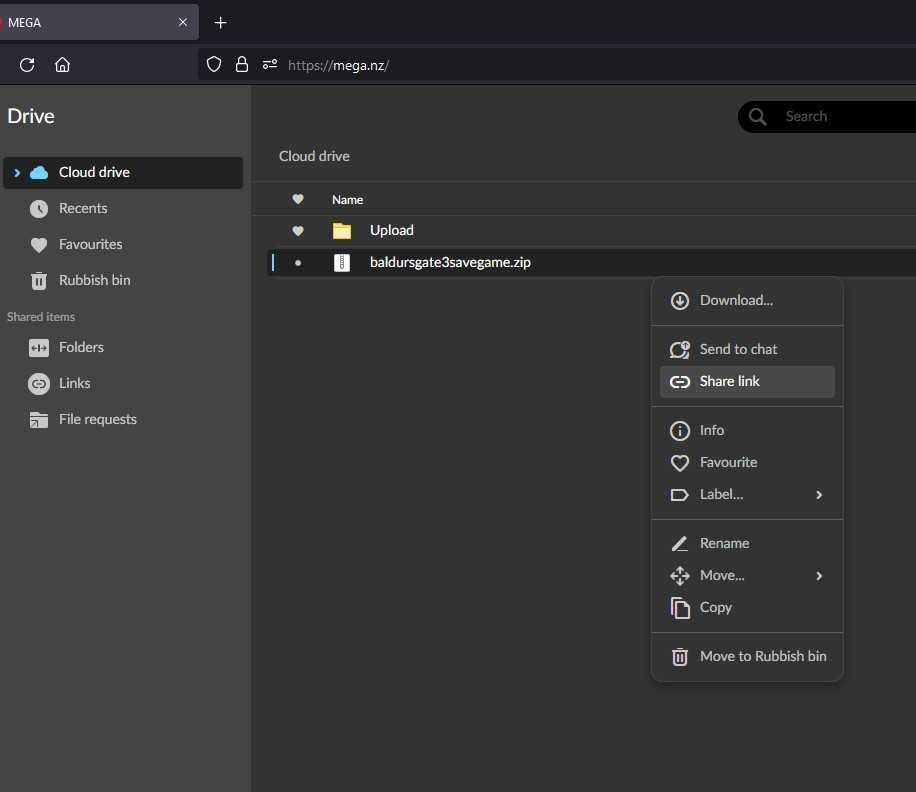The width and height of the screenshot is (916, 792).
Task: Click the Copy documents icon
Action: point(680,607)
